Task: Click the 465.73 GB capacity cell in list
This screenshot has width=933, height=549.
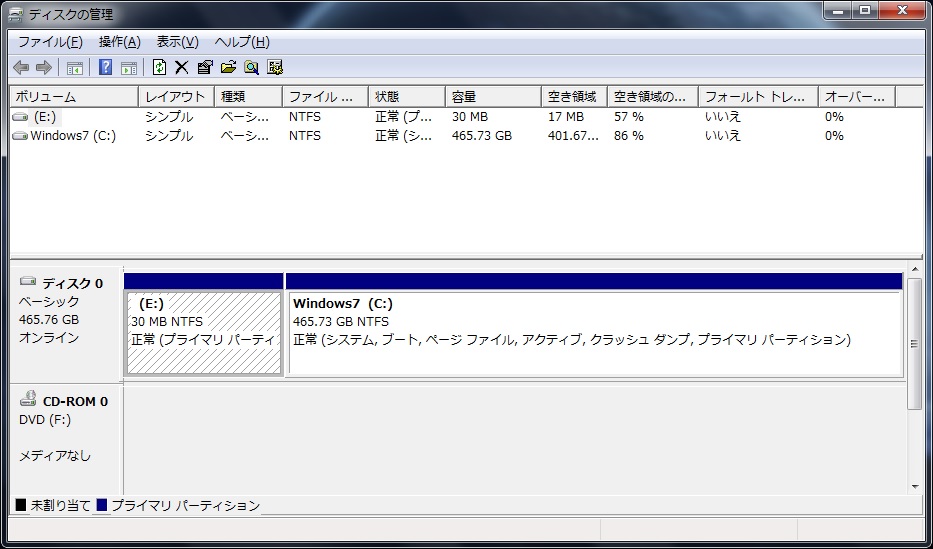Action: click(x=482, y=136)
